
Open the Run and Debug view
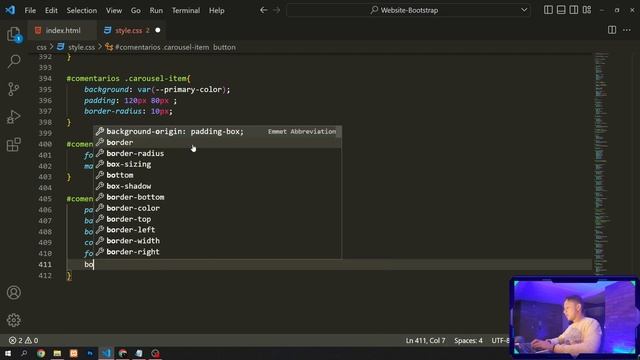click(x=13, y=117)
